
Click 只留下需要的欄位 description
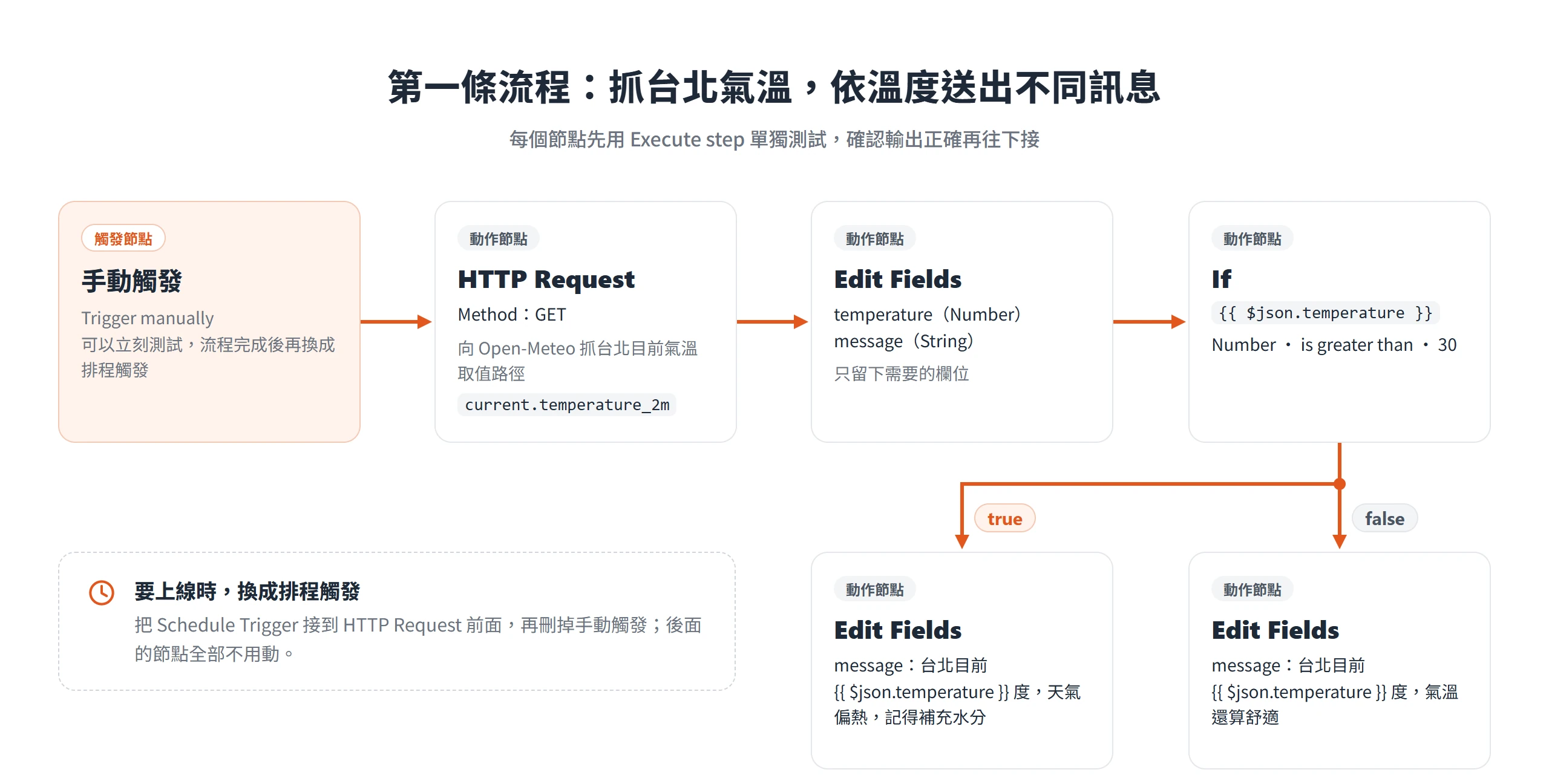(x=902, y=373)
